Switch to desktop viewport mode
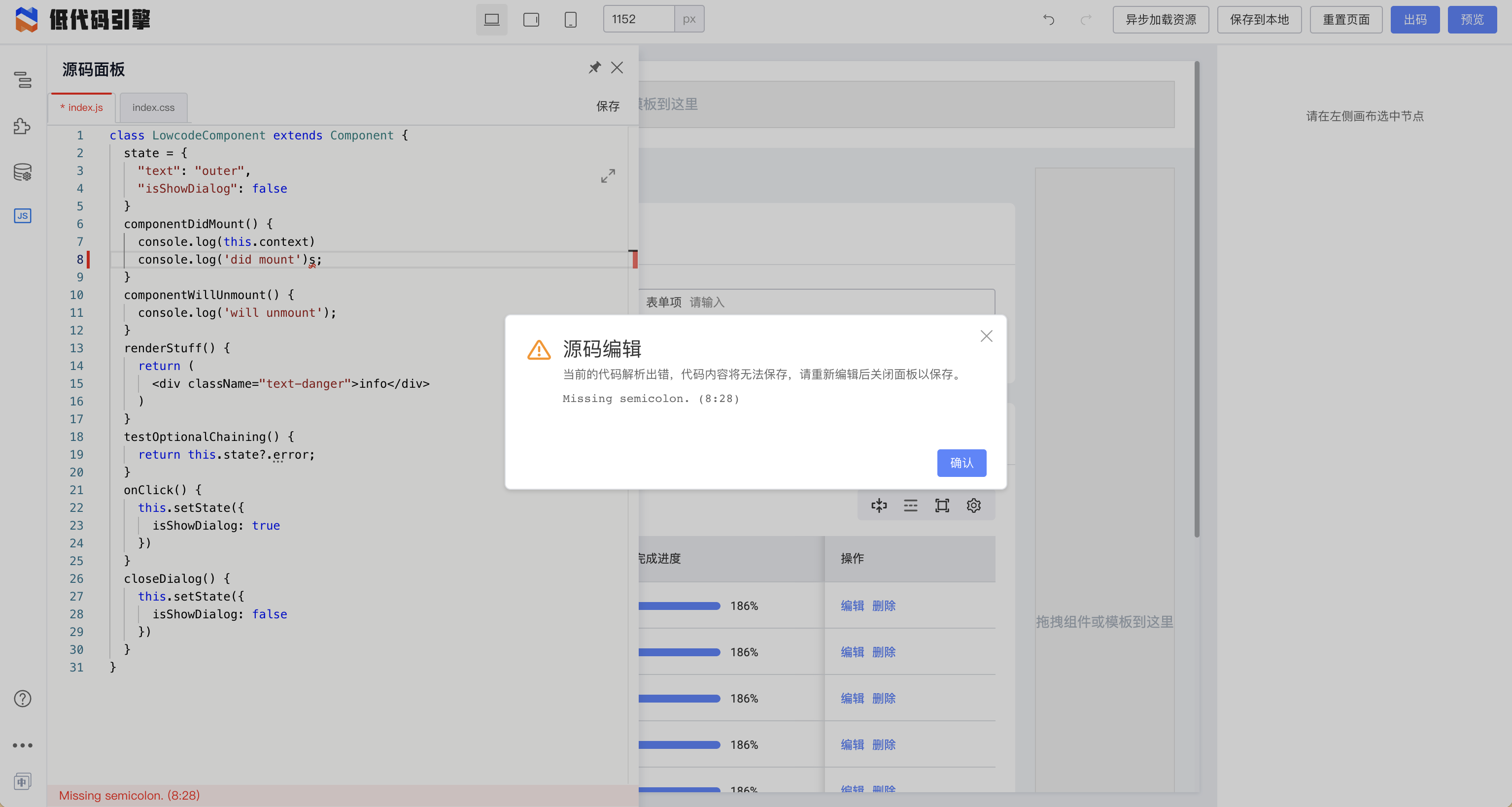Image resolution: width=1512 pixels, height=807 pixels. 491,20
